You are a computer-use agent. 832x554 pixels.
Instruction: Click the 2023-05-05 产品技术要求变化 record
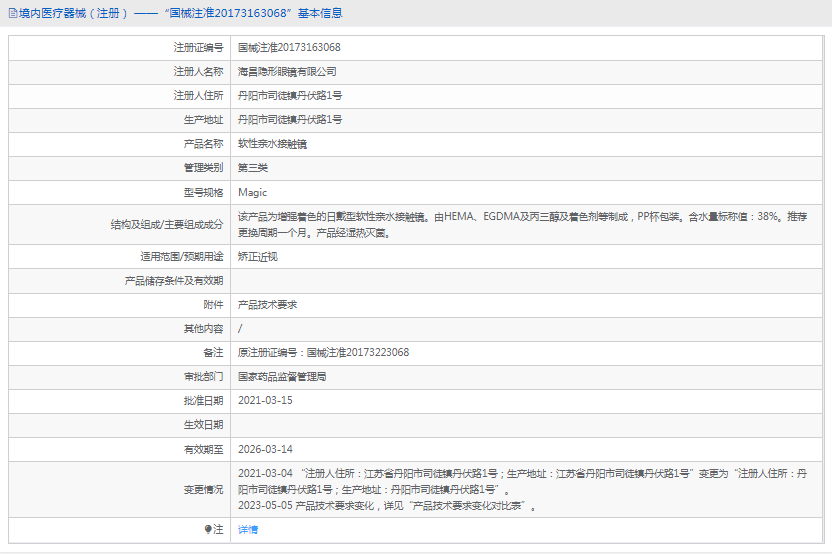click(x=387, y=506)
